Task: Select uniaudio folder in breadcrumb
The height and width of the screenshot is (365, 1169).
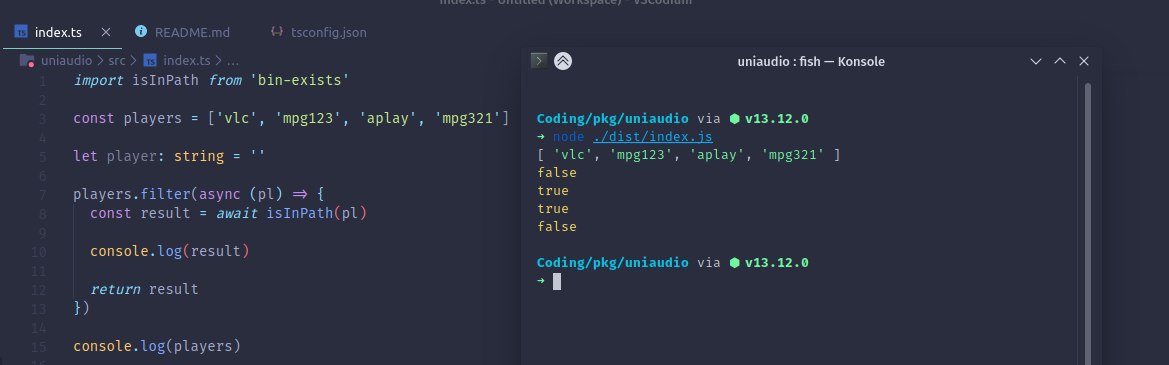Action: pos(66,60)
